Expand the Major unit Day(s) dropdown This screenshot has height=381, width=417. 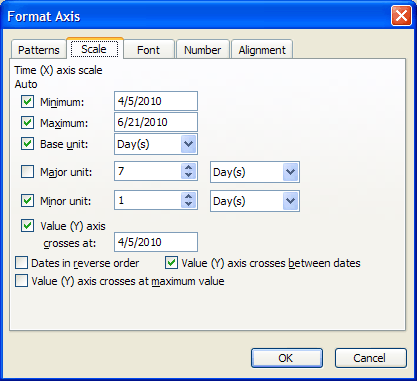pos(290,172)
